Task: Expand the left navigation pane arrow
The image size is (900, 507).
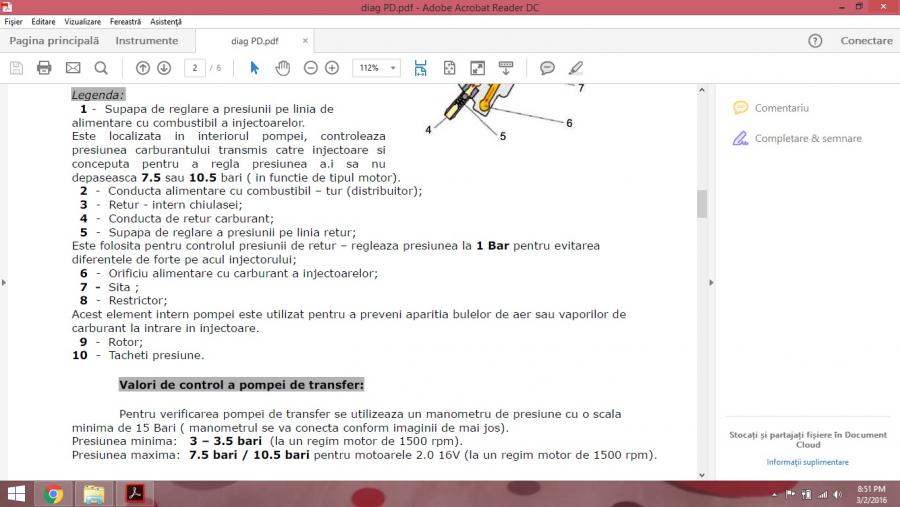Action: pos(4,283)
